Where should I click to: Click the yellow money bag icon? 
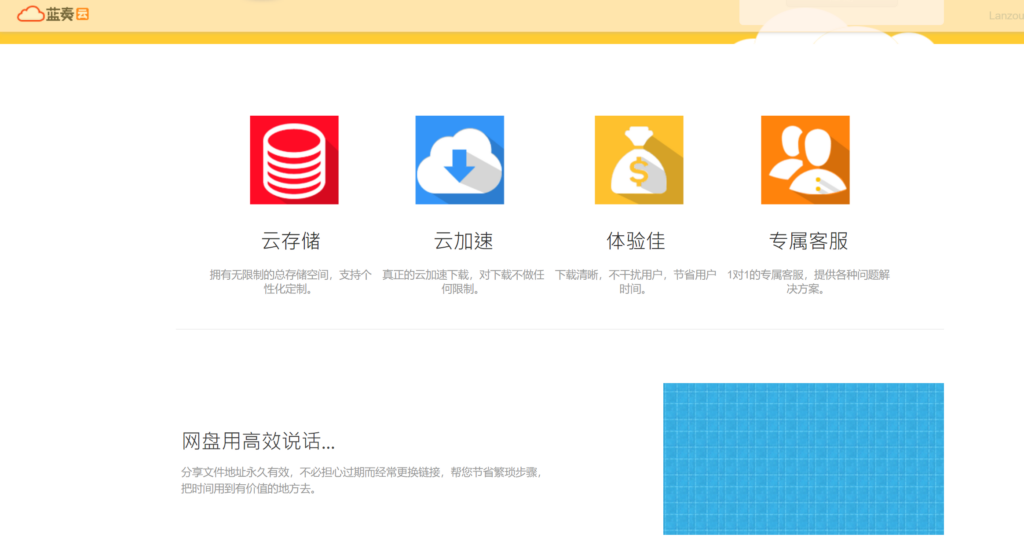(638, 160)
